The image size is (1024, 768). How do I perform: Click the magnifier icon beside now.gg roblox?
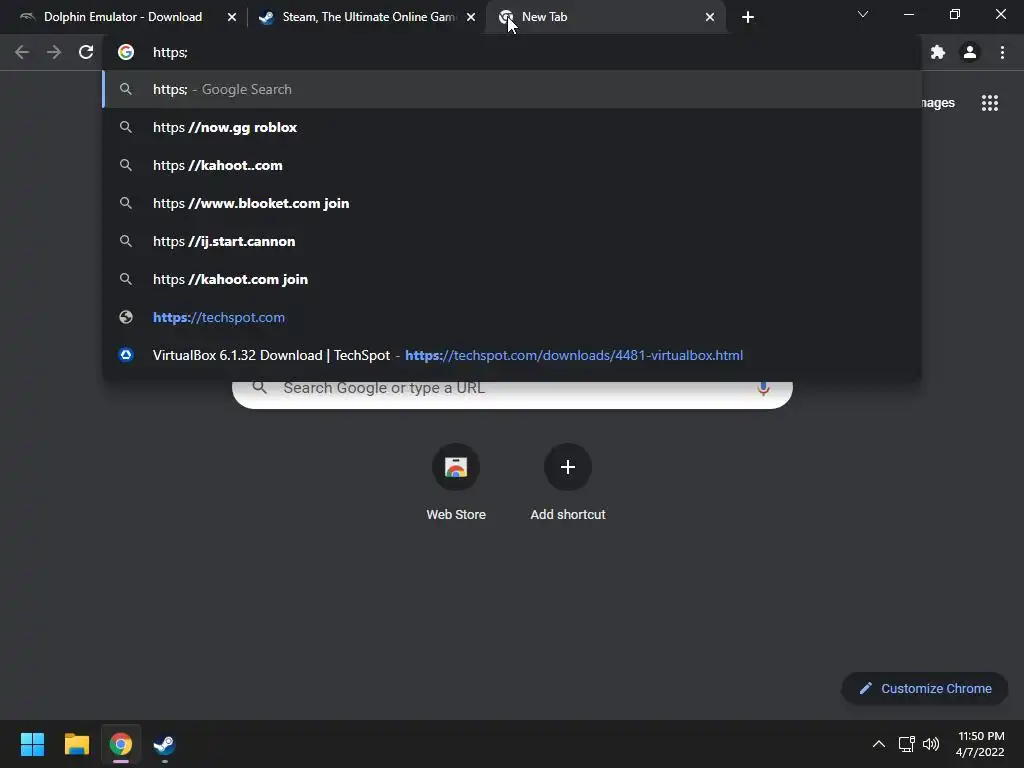click(126, 127)
